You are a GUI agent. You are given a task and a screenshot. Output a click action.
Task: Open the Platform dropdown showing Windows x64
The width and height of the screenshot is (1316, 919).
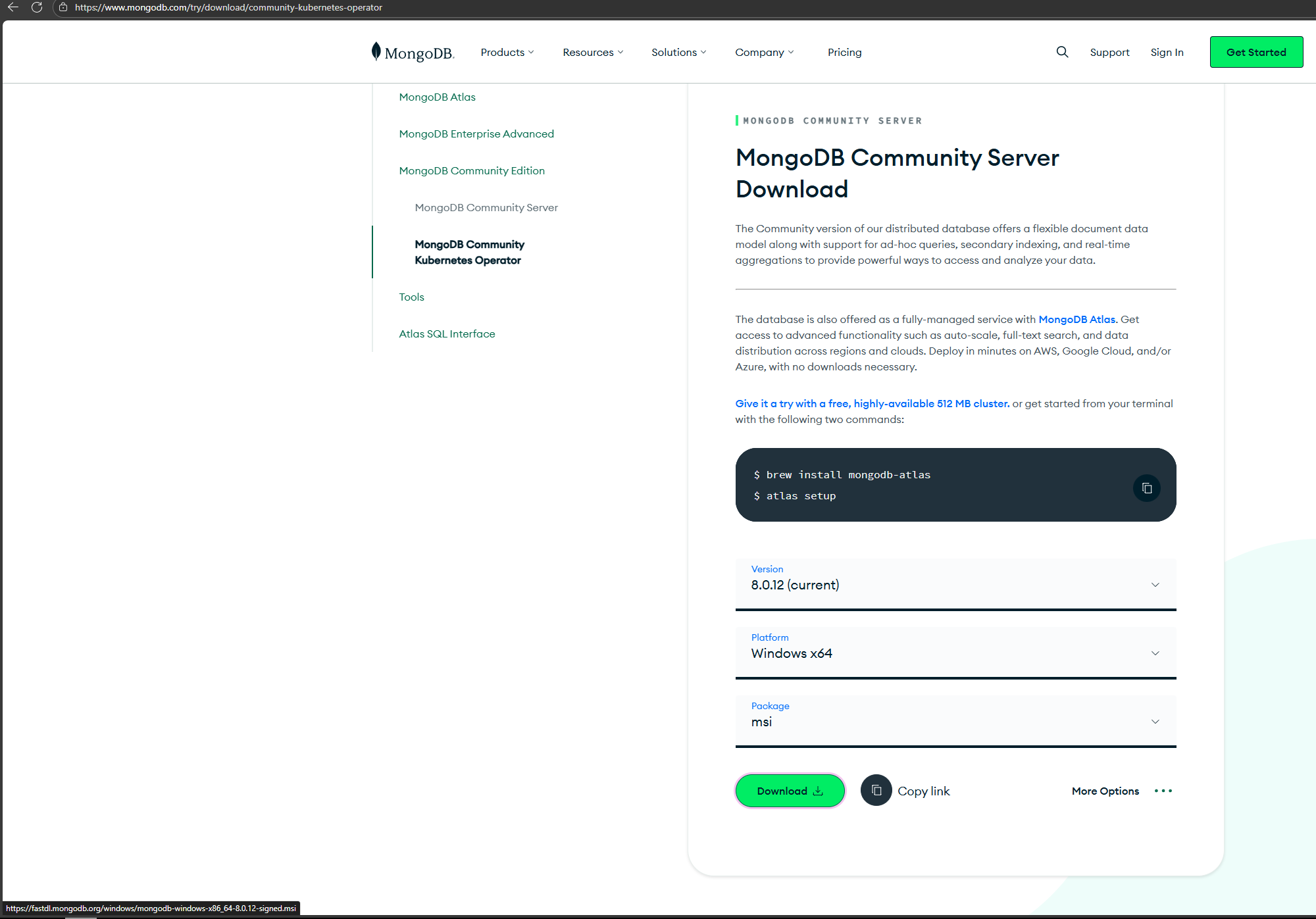coord(955,653)
